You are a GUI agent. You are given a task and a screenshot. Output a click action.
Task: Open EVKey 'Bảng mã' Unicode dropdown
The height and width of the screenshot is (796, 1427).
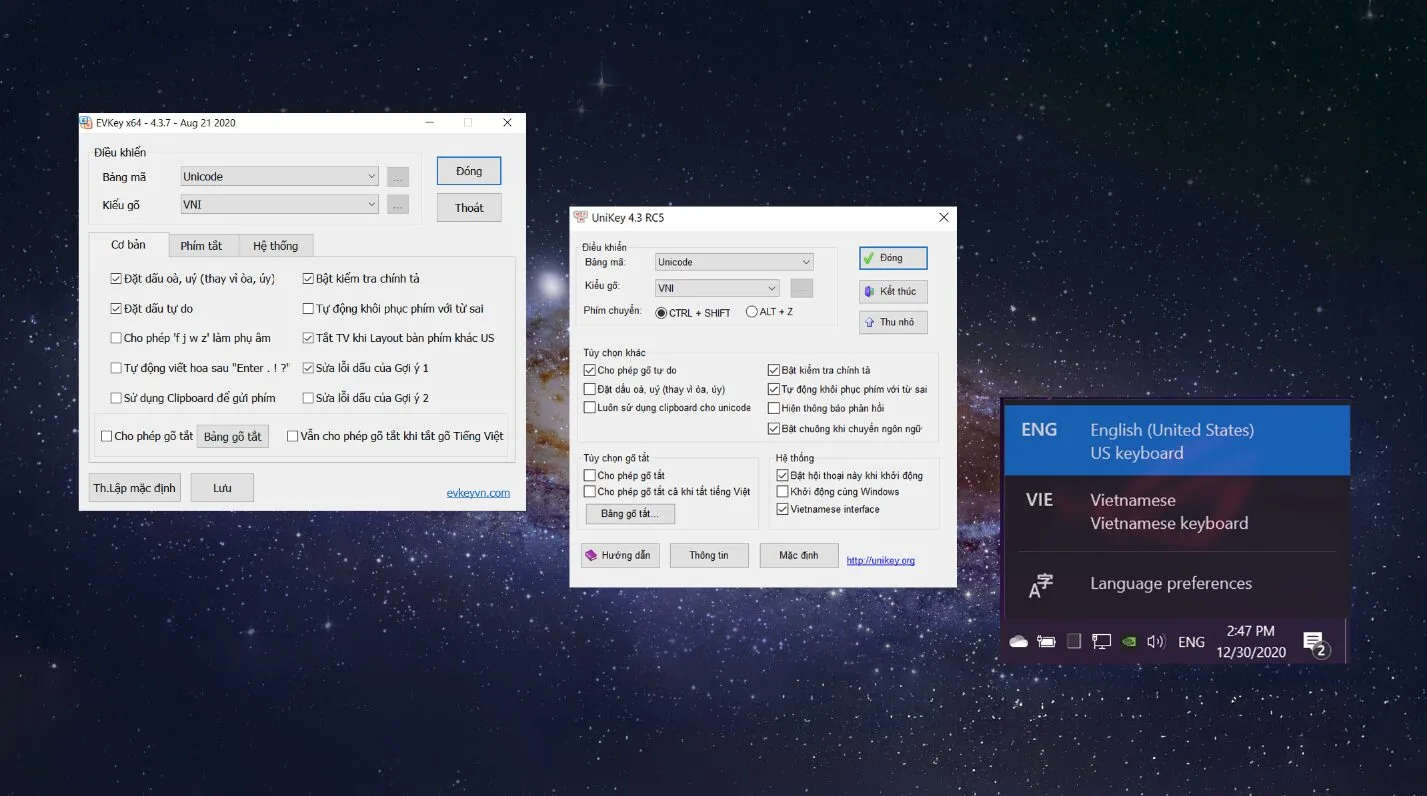[279, 176]
